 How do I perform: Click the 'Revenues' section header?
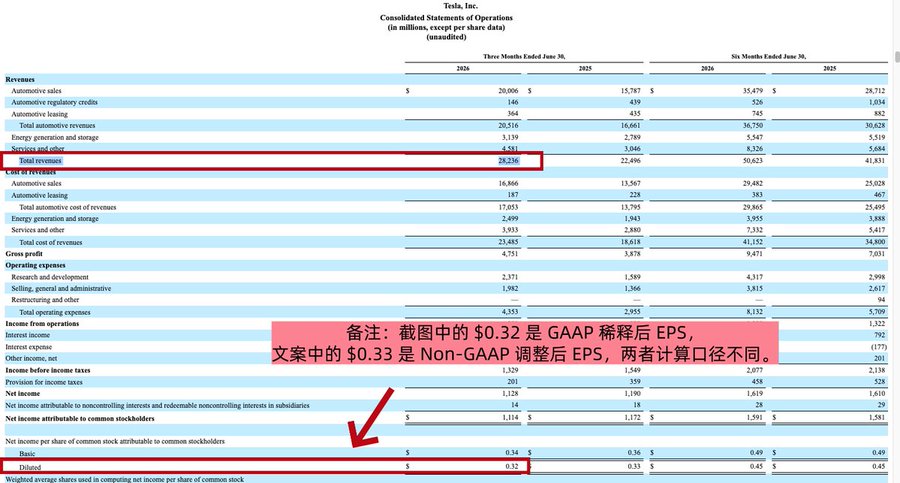click(20, 79)
